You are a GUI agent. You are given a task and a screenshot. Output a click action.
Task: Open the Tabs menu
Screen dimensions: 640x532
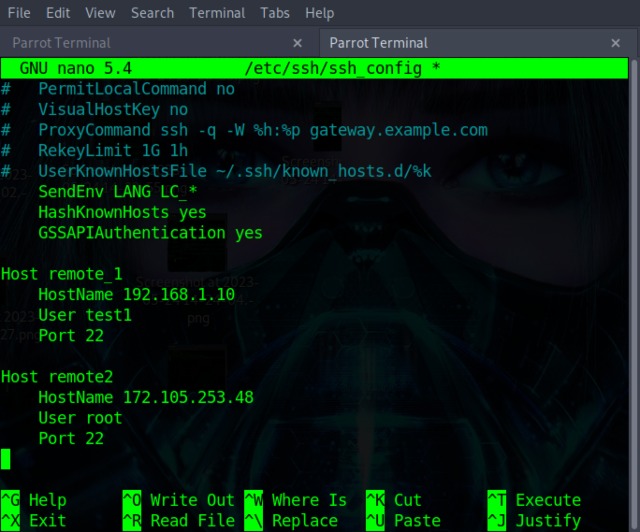coord(275,13)
